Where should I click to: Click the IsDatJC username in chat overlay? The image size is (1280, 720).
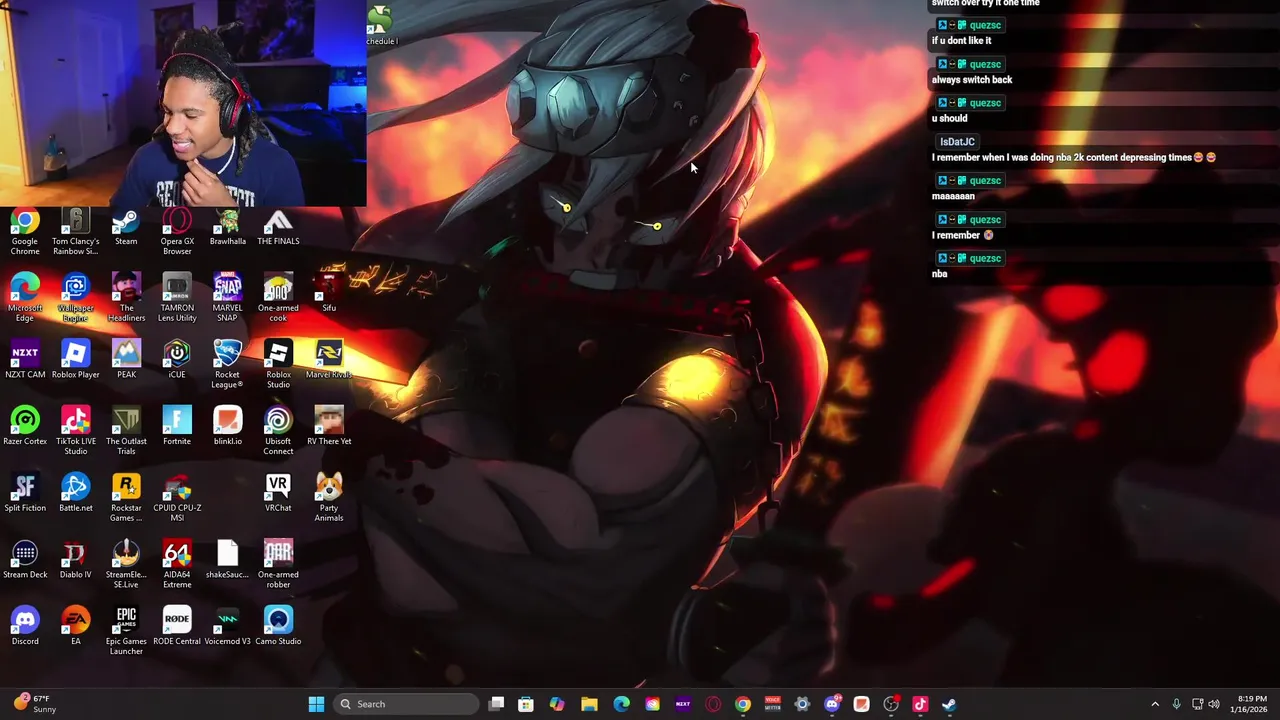click(x=957, y=142)
